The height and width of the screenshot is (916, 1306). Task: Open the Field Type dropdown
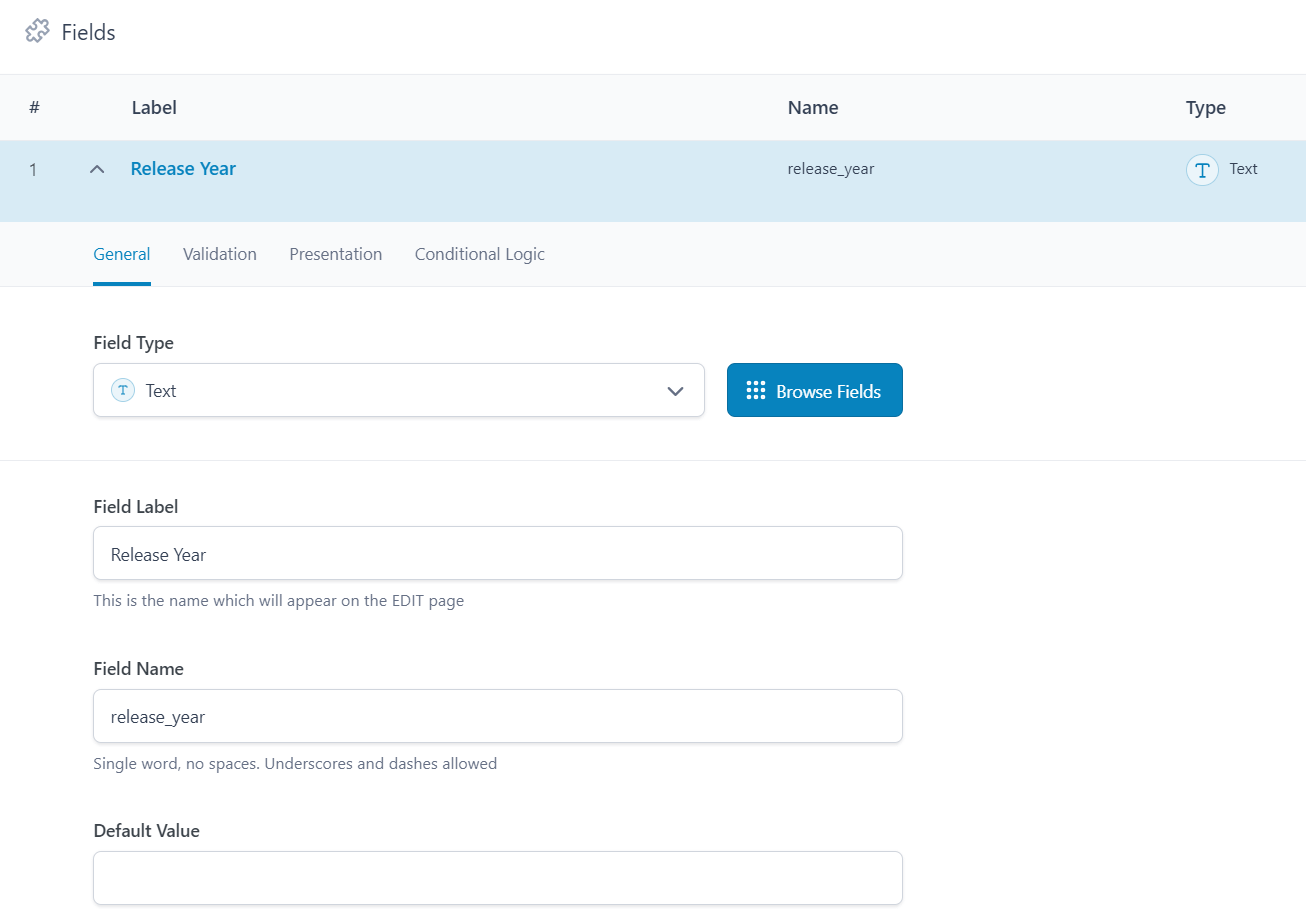click(400, 390)
